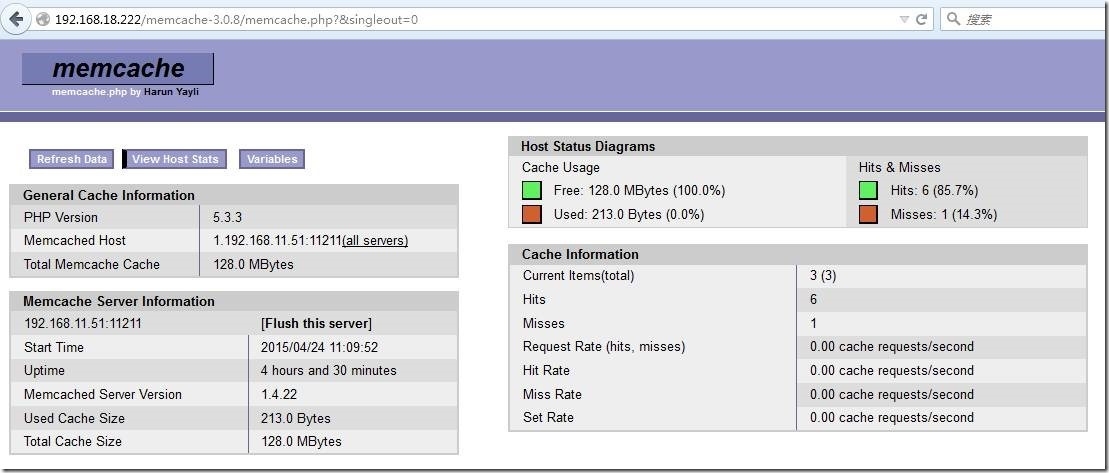Click the Request Rate (hits, misses) label

tap(604, 346)
